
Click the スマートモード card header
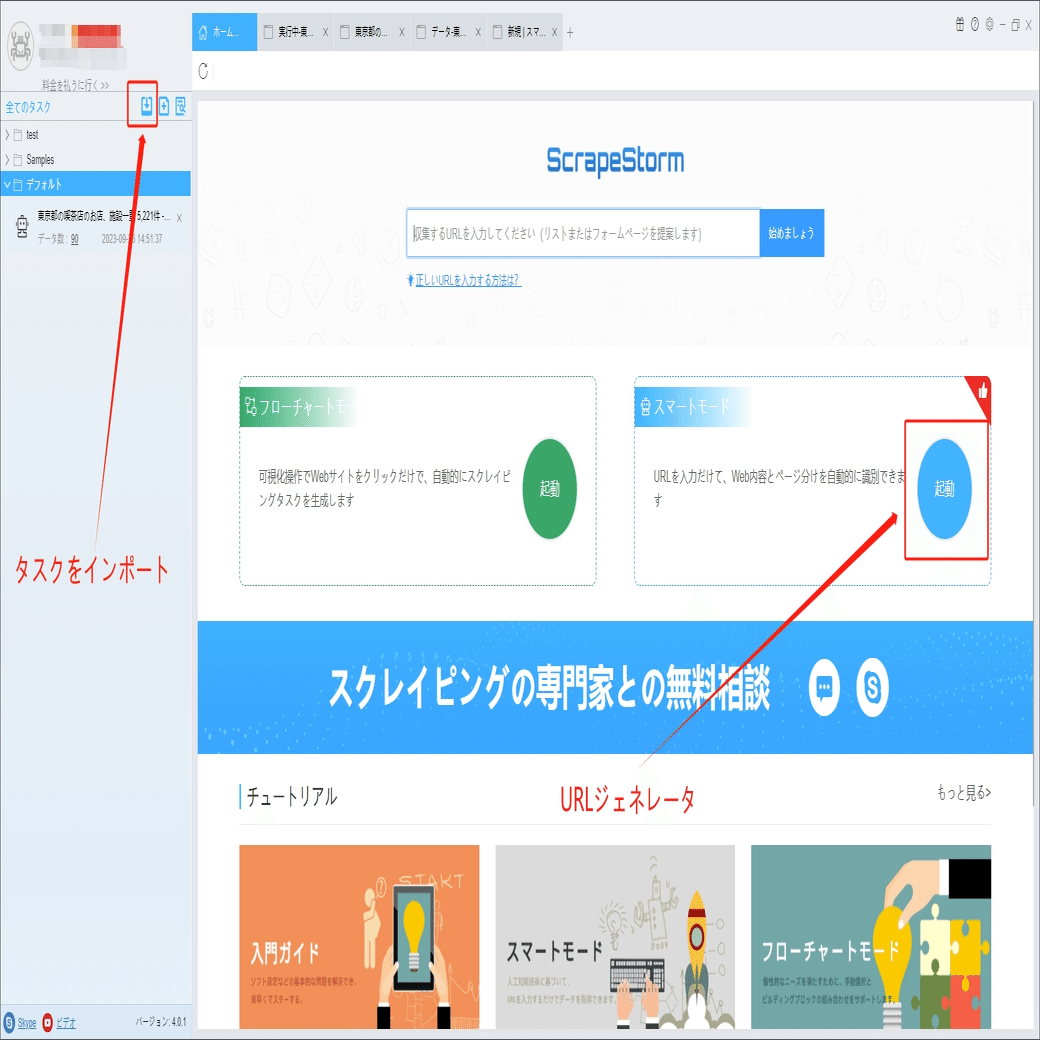click(692, 406)
